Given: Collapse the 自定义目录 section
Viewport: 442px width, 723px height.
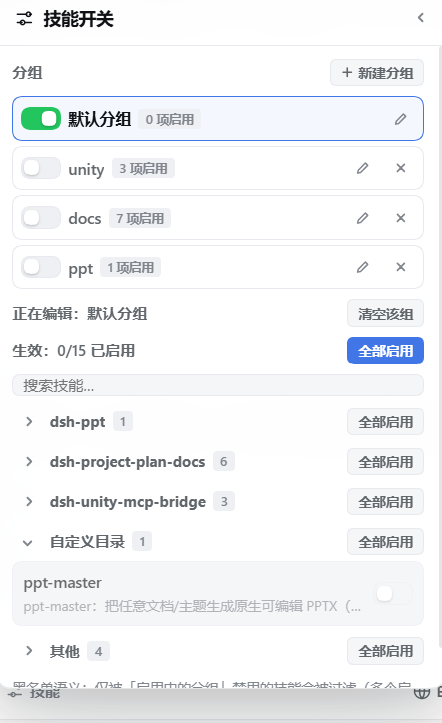Looking at the screenshot, I should click(x=28, y=543).
